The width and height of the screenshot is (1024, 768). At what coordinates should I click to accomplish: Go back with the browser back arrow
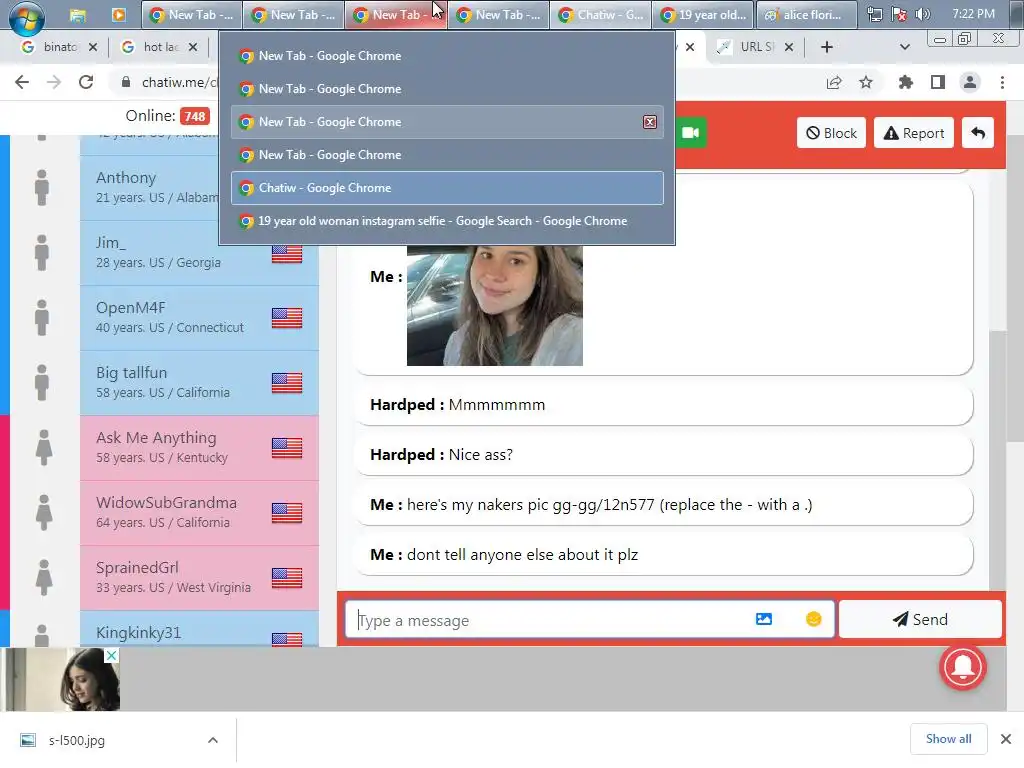(22, 82)
